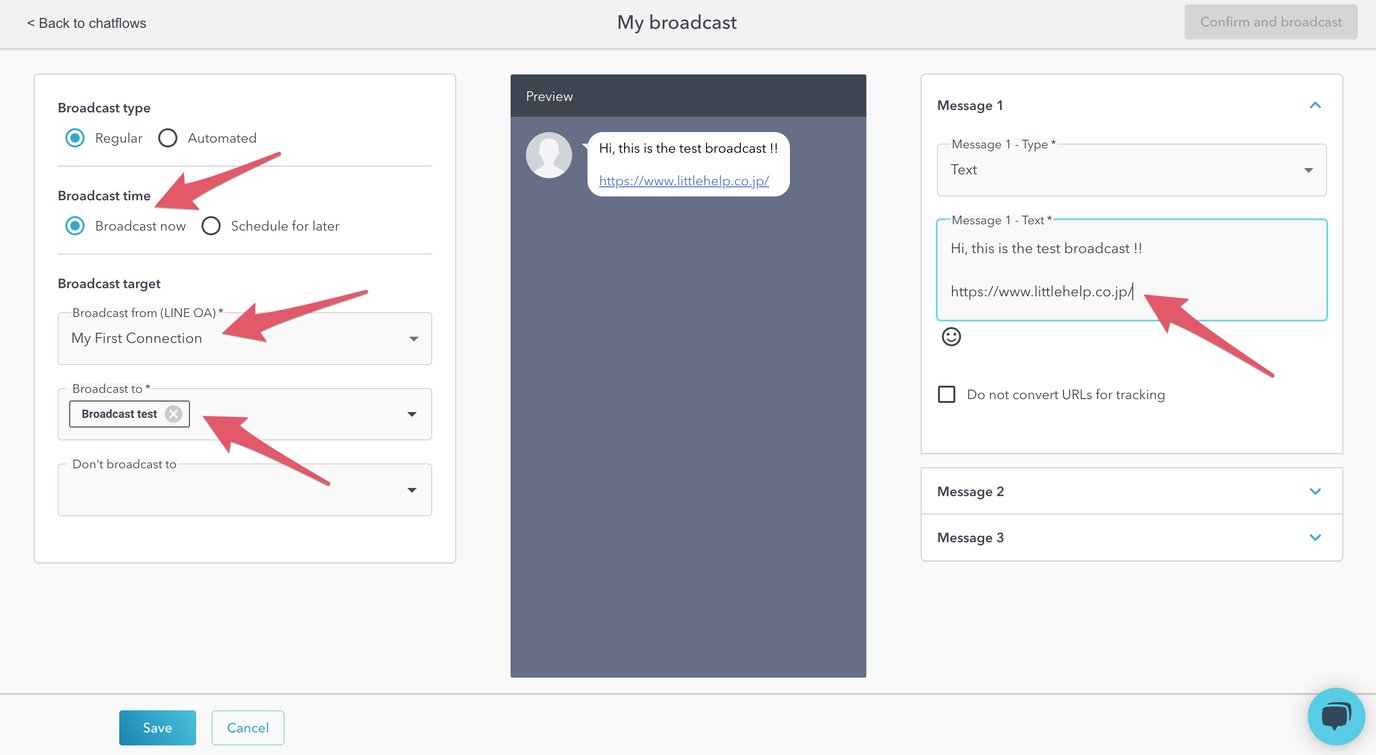Image resolution: width=1376 pixels, height=755 pixels.
Task: Select the Regular broadcast type
Action: 74,138
